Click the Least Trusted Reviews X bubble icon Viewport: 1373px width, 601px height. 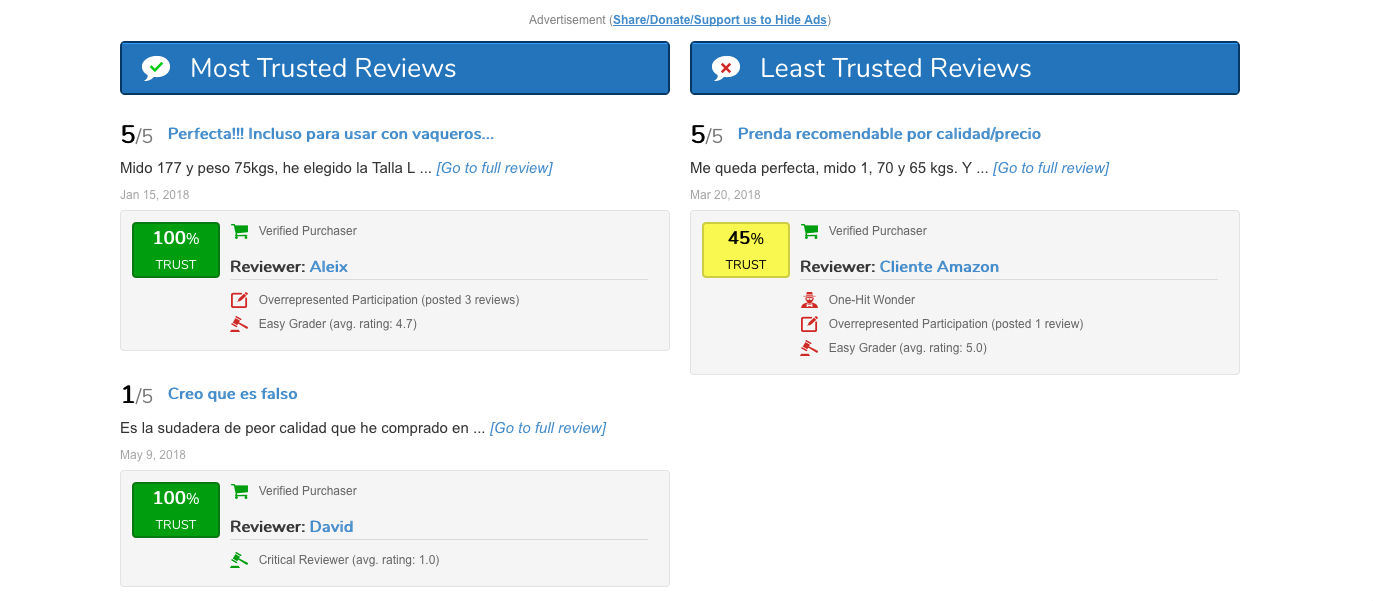(726, 68)
